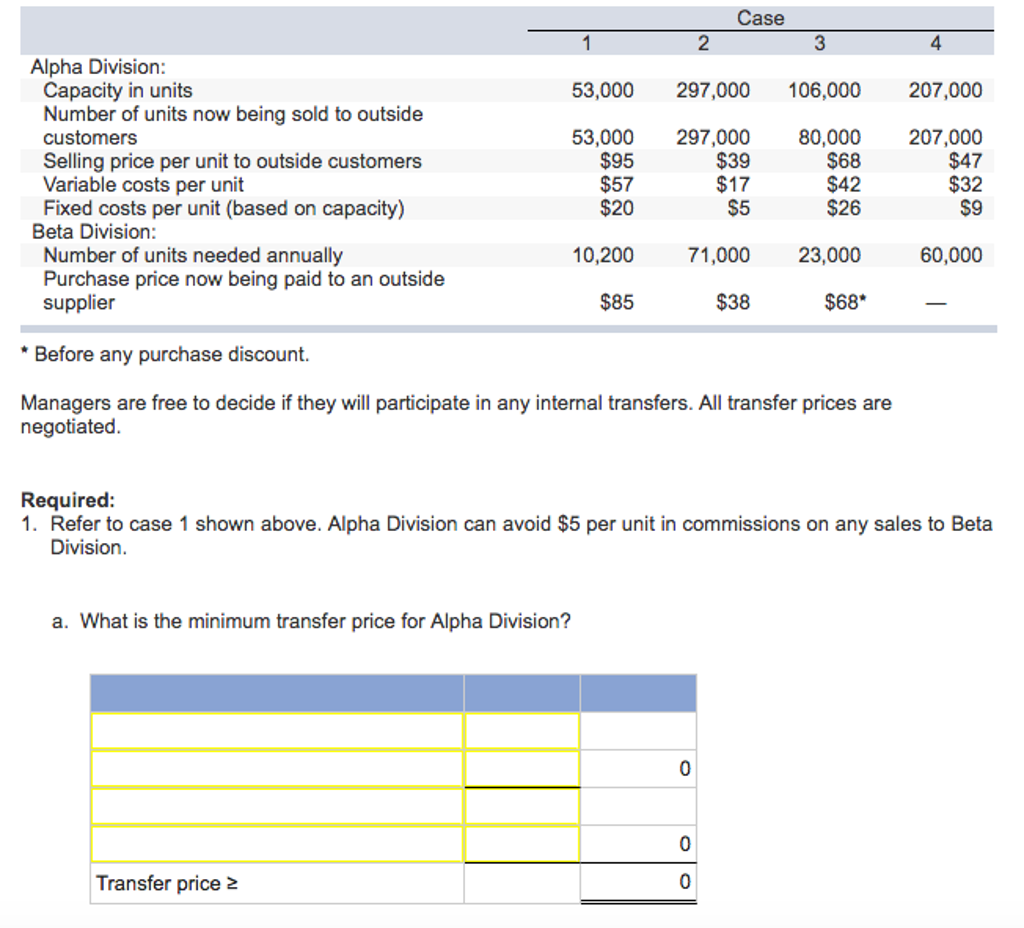This screenshot has width=1024, height=928.
Task: Select 'Selling price per unit to outside customers' label
Action: pyautogui.click(x=232, y=161)
